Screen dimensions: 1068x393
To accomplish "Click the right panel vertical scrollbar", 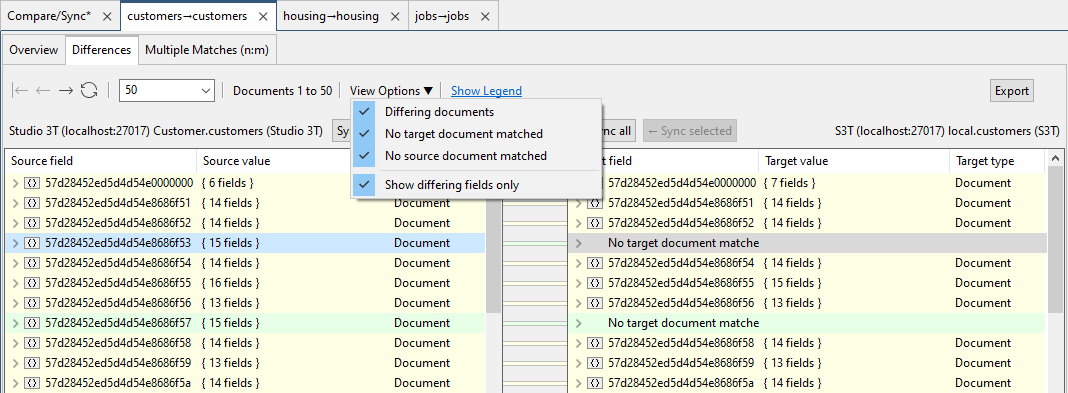I will (x=1055, y=272).
